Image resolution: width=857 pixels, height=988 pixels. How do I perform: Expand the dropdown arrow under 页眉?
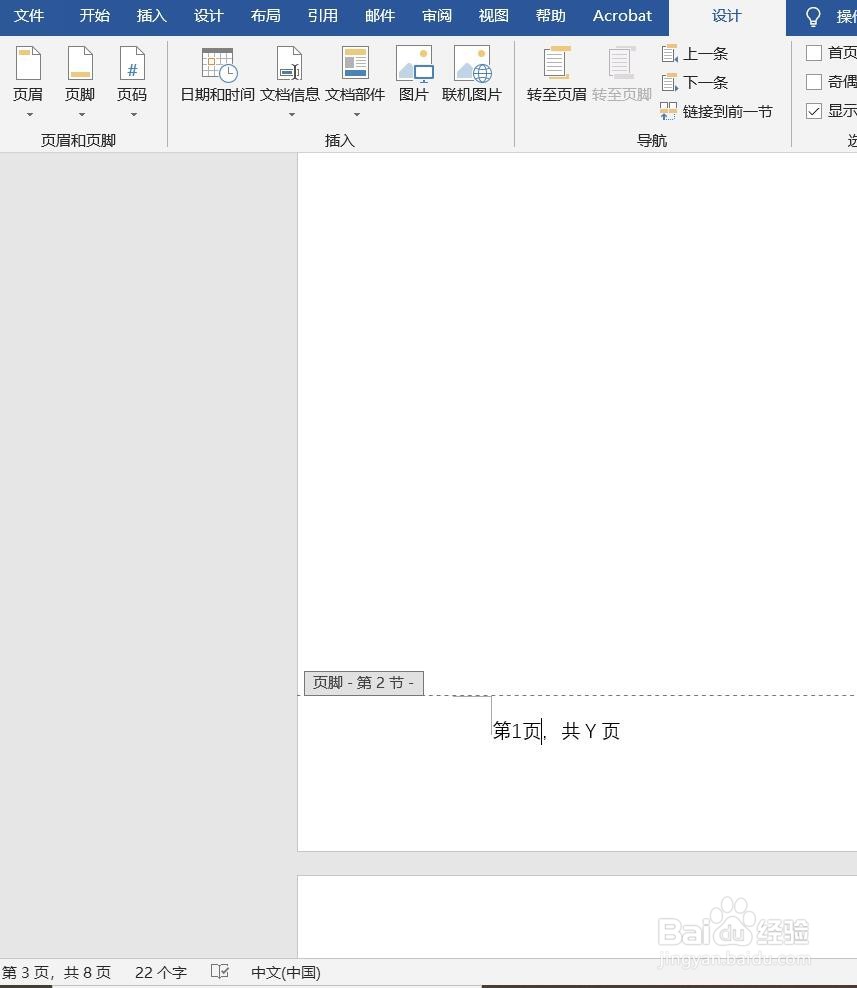(x=29, y=115)
